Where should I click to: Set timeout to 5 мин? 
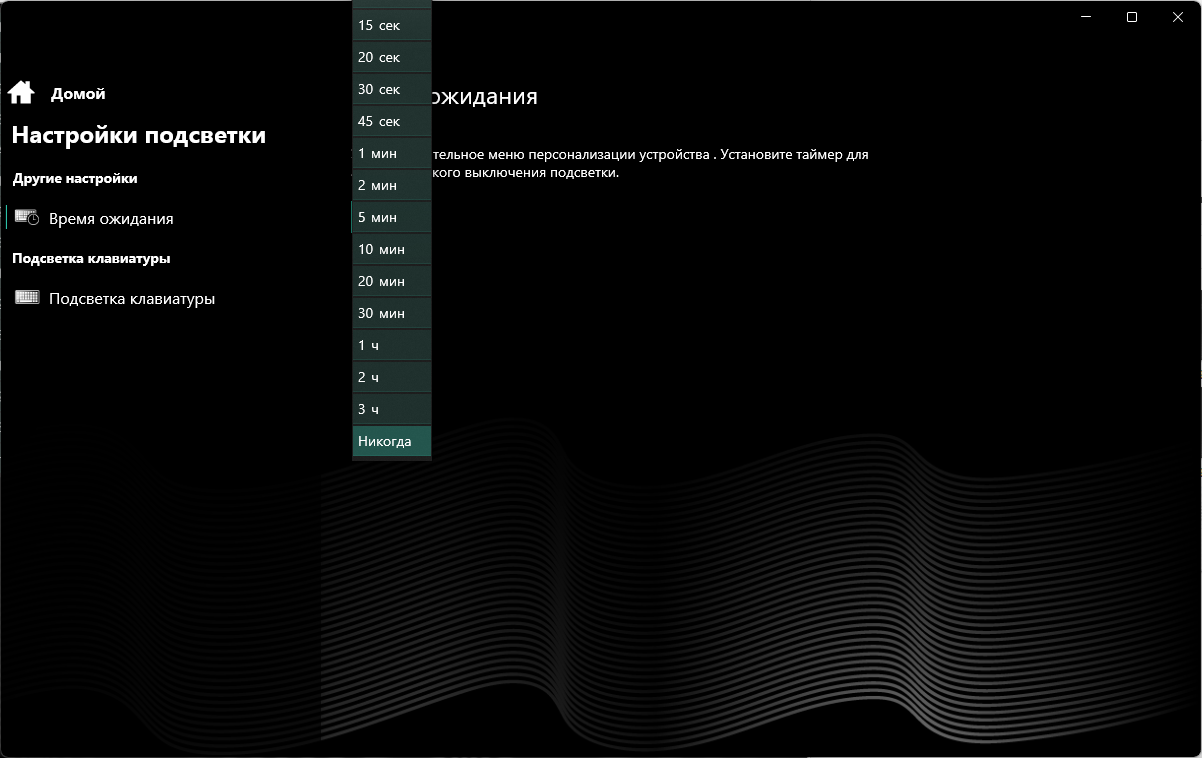click(x=392, y=217)
